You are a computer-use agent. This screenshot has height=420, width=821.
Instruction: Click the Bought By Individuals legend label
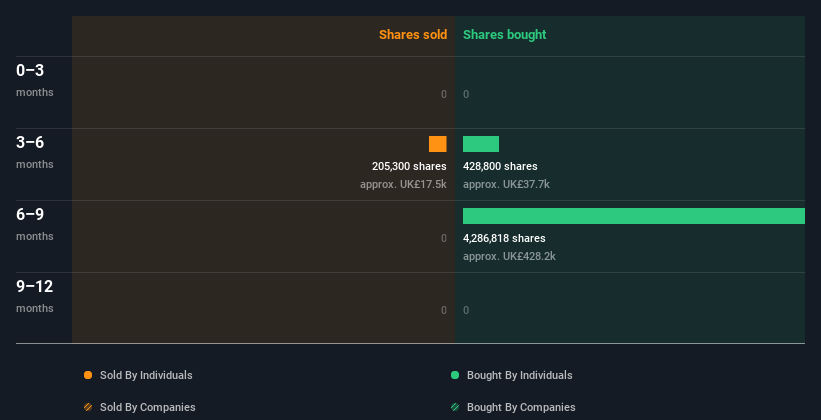pyautogui.click(x=519, y=375)
